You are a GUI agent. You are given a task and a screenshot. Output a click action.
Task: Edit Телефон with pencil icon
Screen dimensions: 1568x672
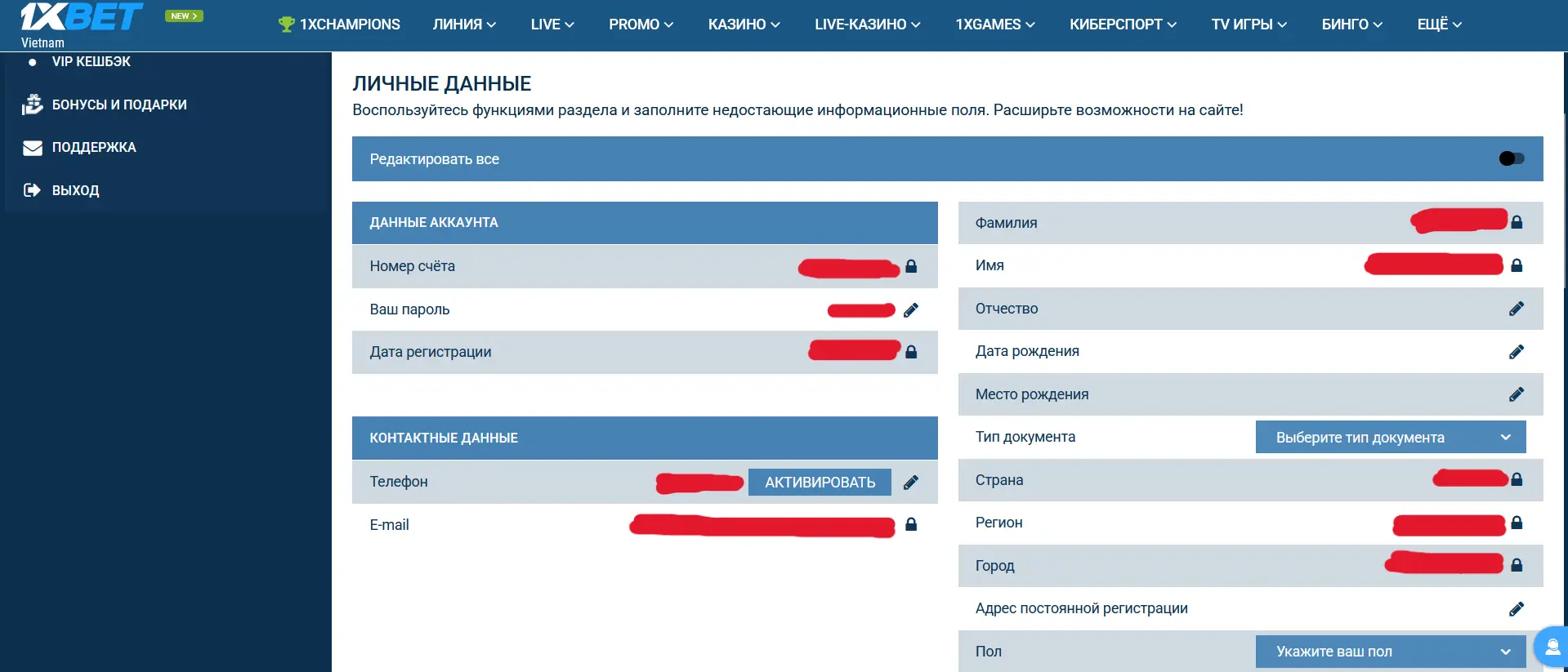pos(911,483)
